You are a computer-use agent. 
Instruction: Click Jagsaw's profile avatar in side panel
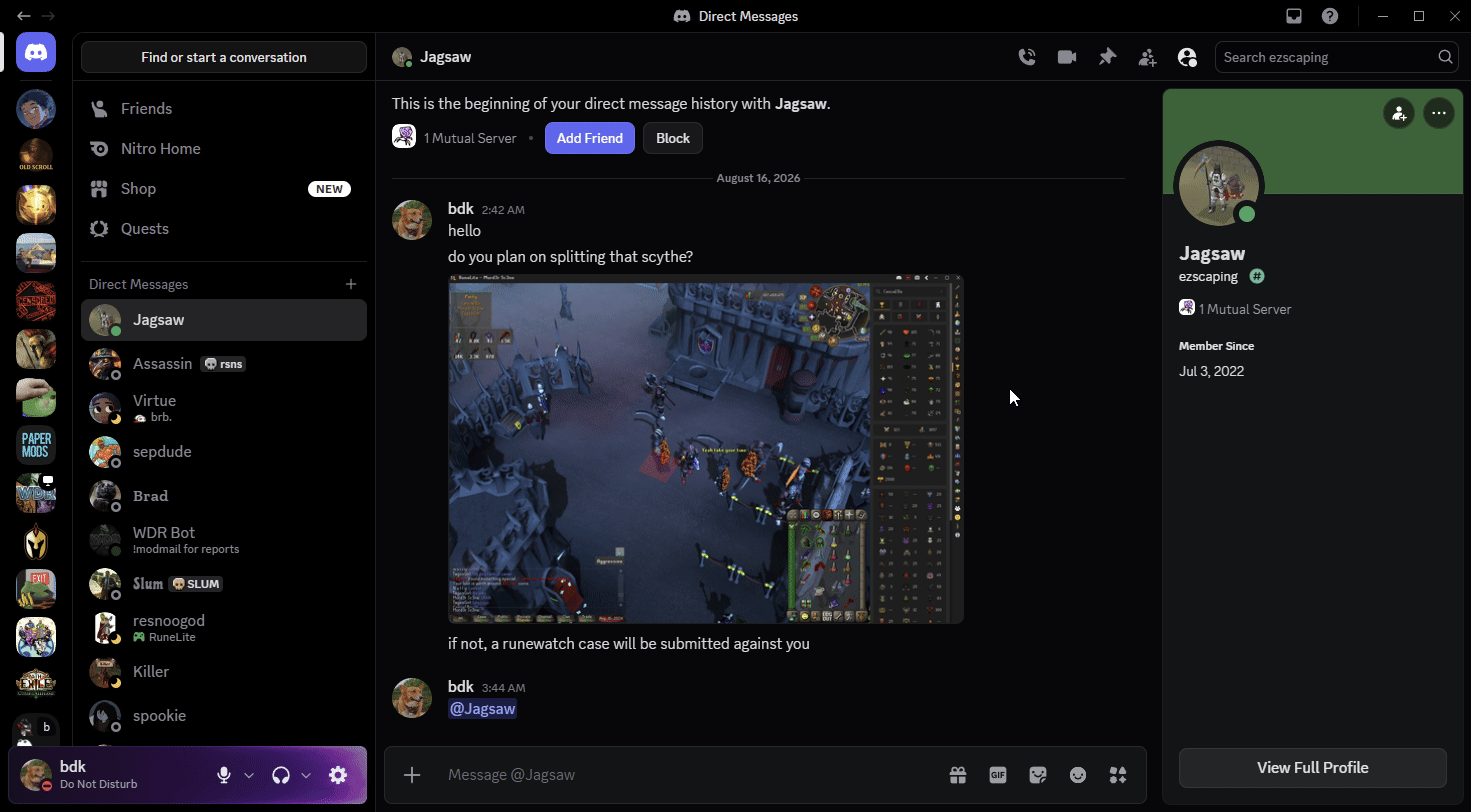[1219, 185]
